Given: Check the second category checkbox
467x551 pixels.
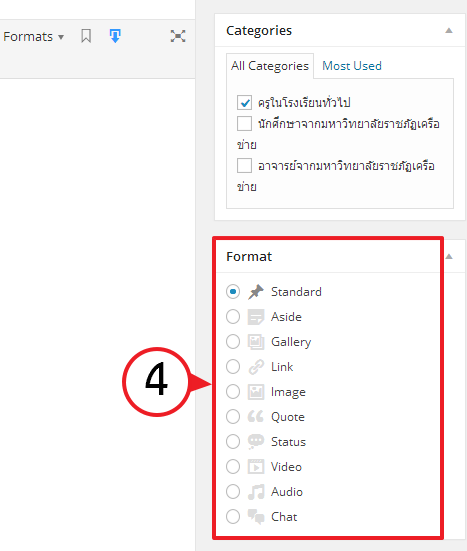Looking at the screenshot, I should [244, 123].
